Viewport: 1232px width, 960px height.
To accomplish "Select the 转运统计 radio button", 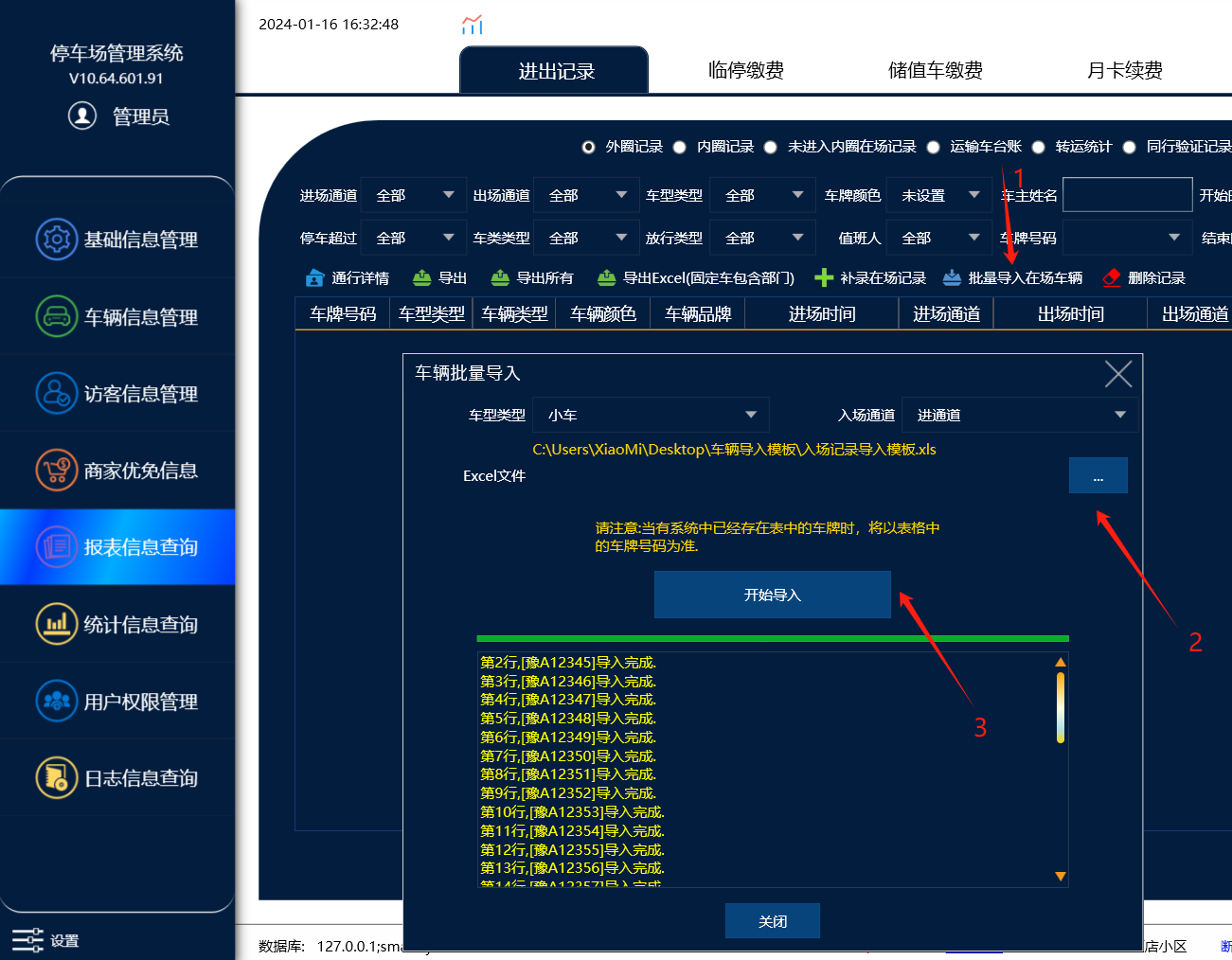I will [x=1038, y=147].
